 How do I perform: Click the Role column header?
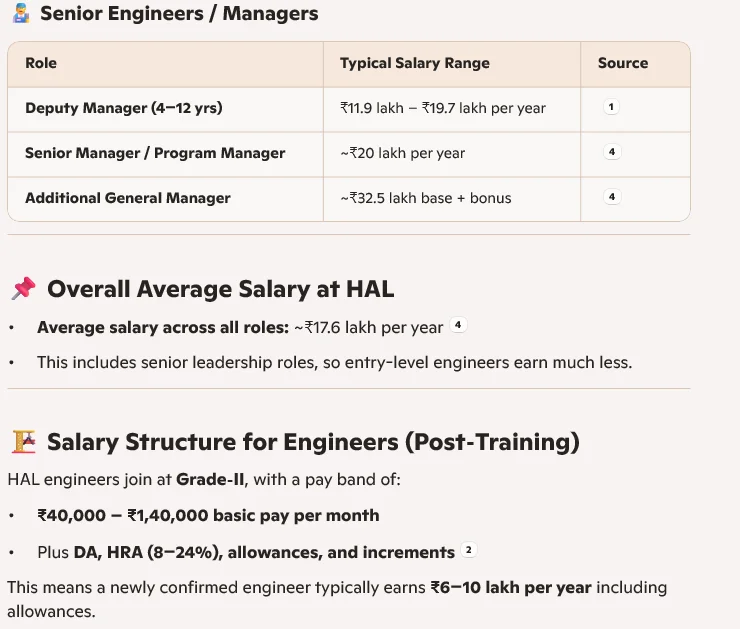41,63
